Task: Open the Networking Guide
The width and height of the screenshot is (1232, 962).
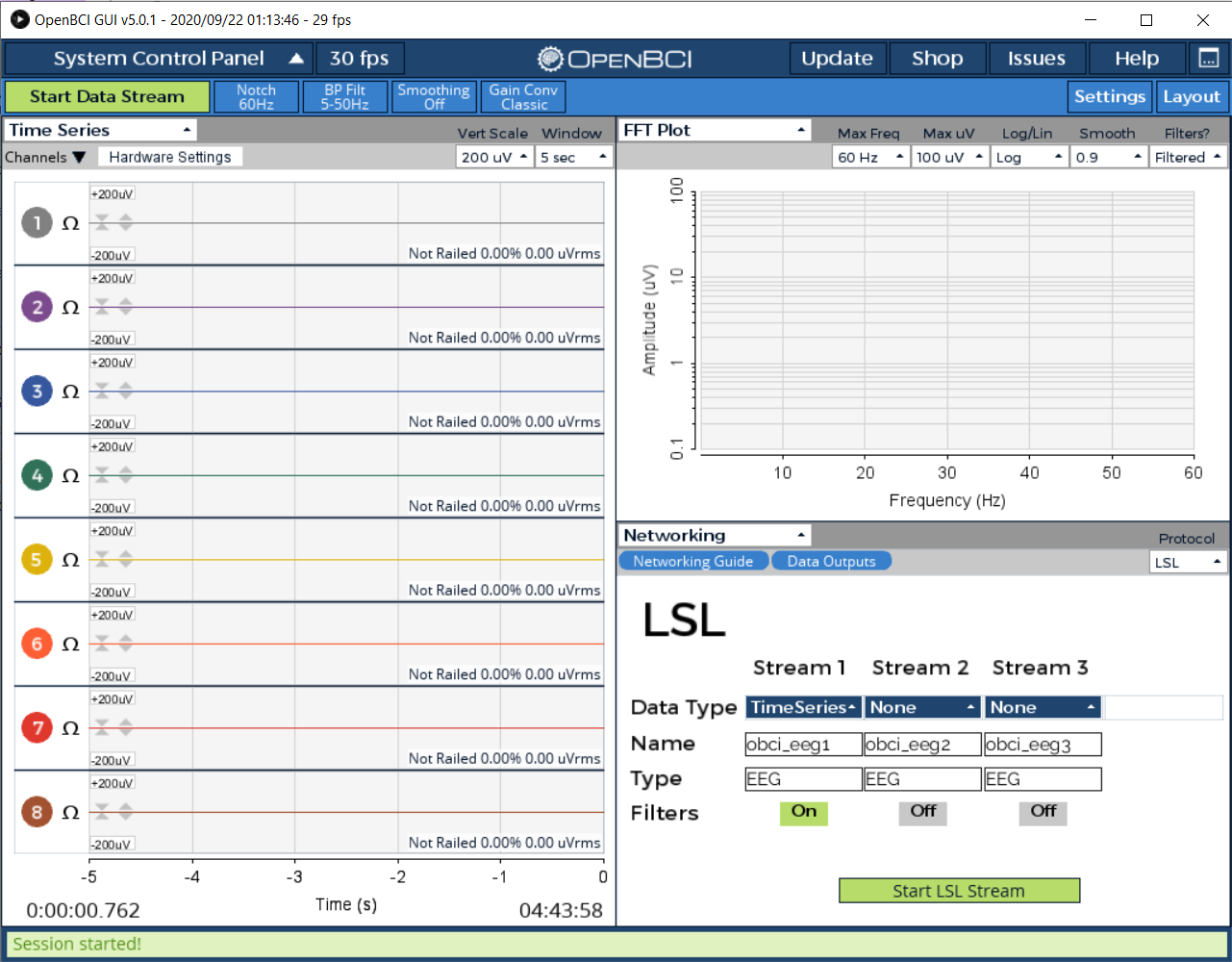Action: pyautogui.click(x=693, y=561)
